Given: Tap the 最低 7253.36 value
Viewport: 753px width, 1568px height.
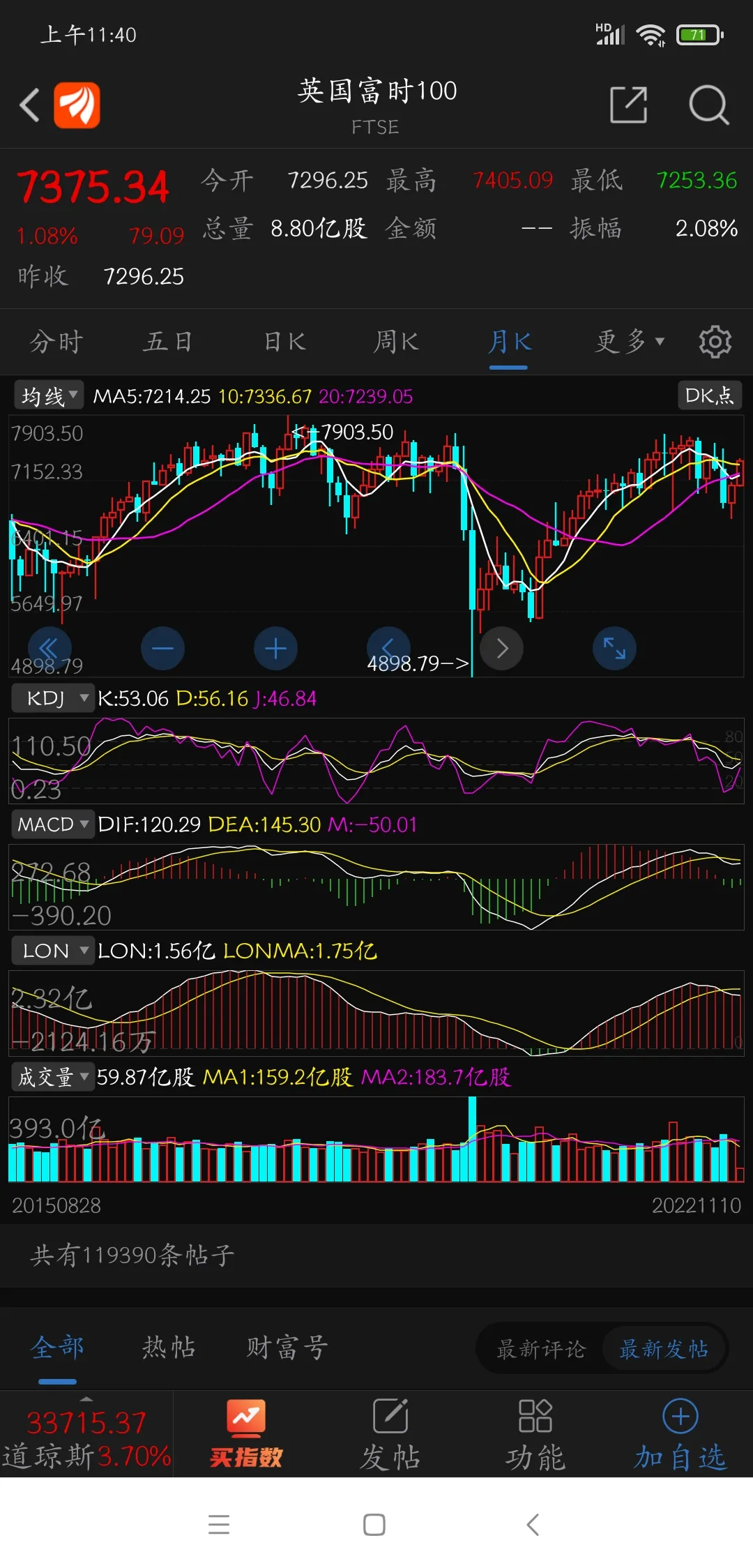Looking at the screenshot, I should (x=697, y=181).
